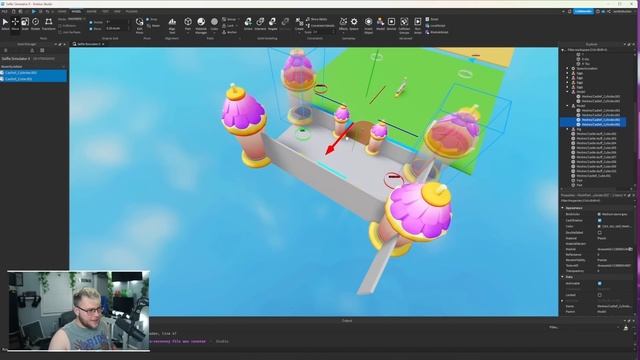Screen dimensions: 640x360
Task: Toggle Lock in the Parts group
Action: [228, 26]
